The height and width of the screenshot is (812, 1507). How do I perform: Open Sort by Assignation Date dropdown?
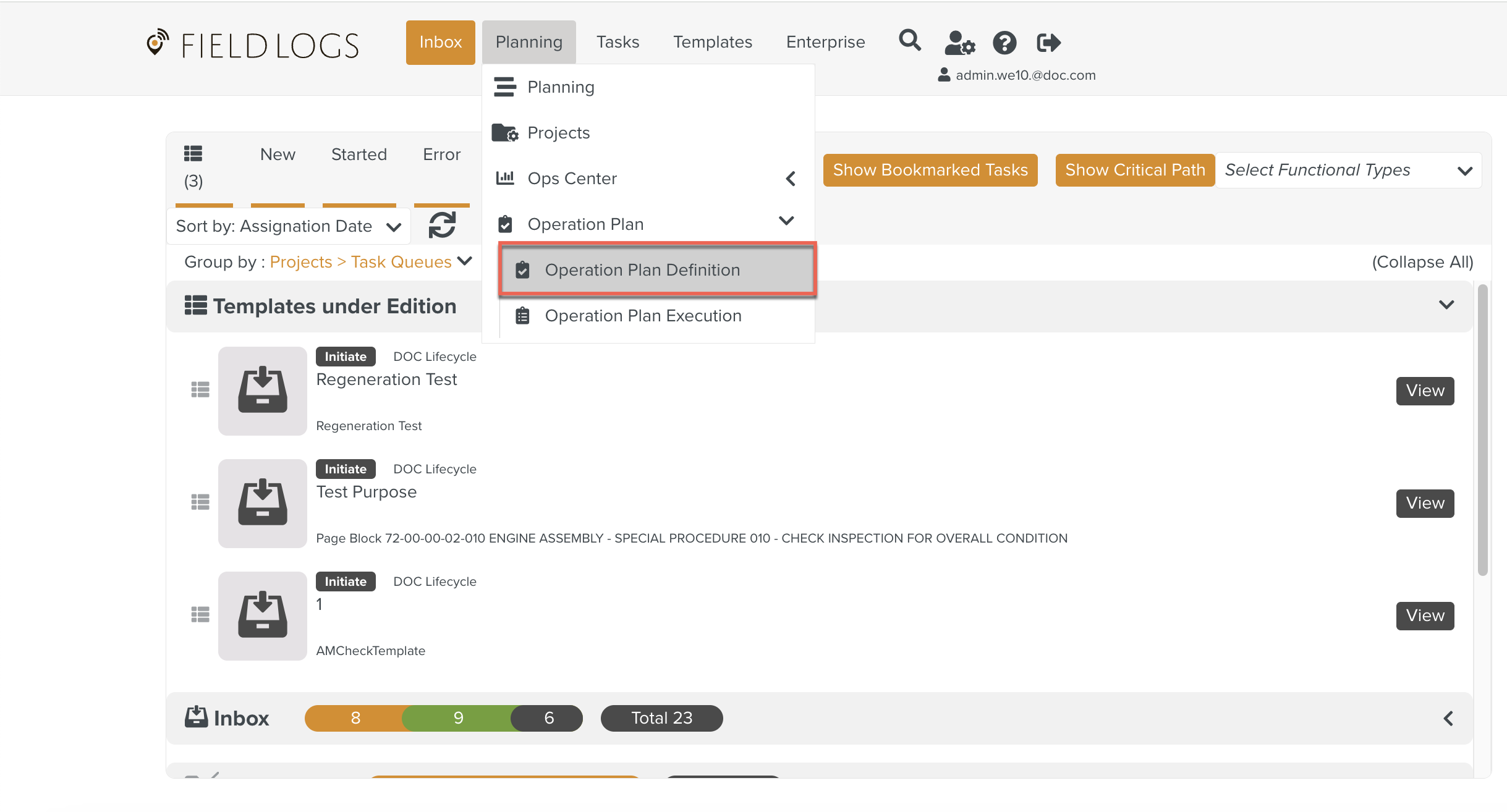[288, 226]
